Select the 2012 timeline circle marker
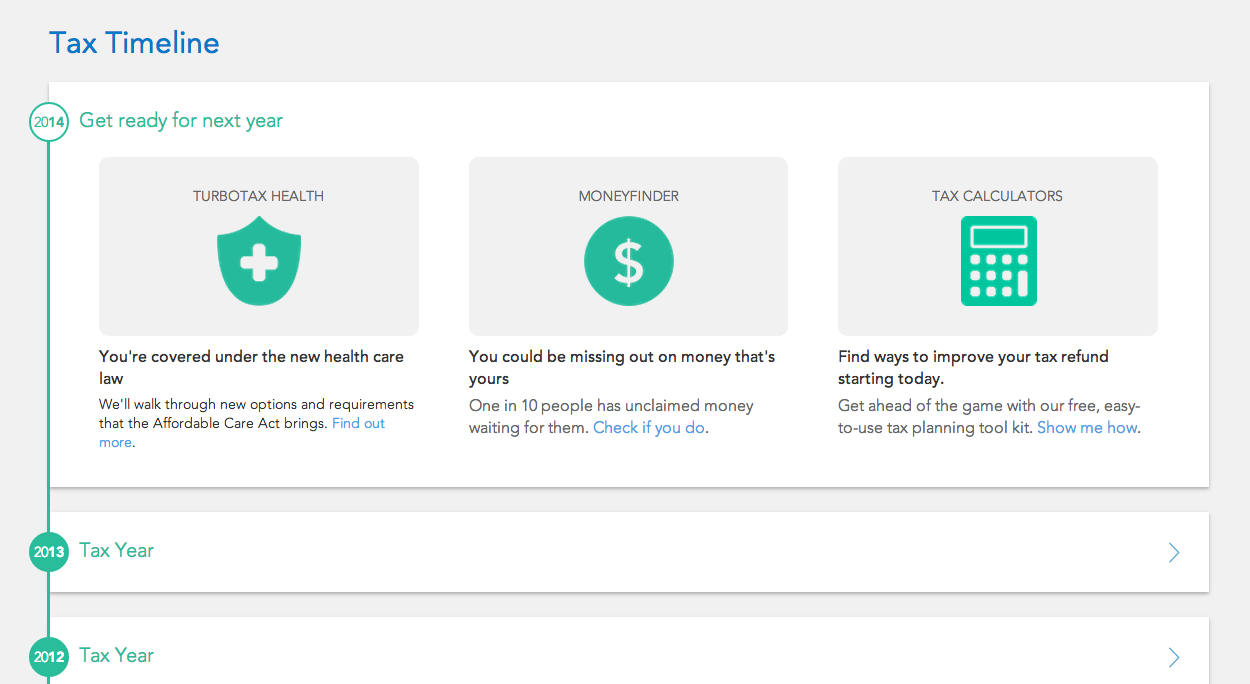Screen dimensions: 1250x684 (49, 657)
